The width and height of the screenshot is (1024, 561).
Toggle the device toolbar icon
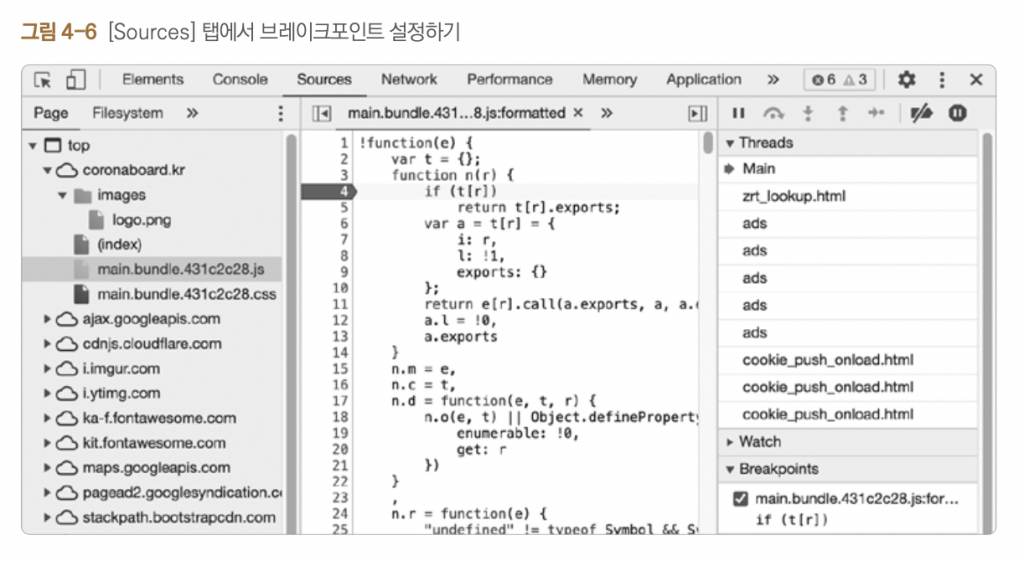point(75,80)
